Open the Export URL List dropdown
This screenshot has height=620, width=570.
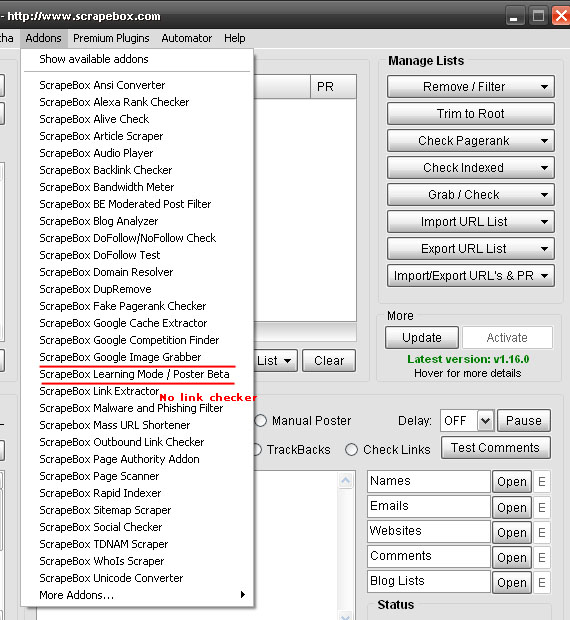point(471,248)
